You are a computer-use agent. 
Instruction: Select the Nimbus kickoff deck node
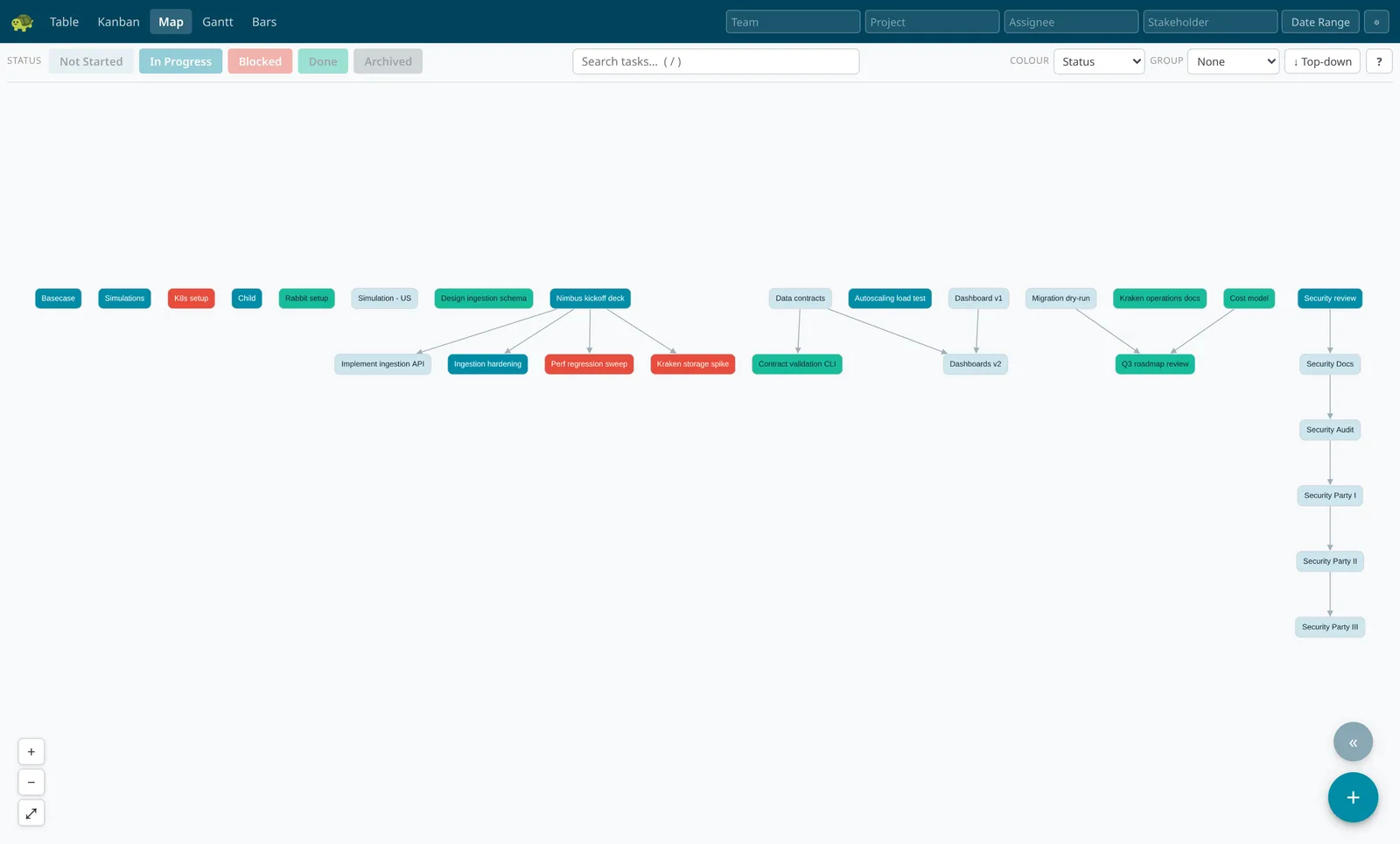tap(591, 299)
